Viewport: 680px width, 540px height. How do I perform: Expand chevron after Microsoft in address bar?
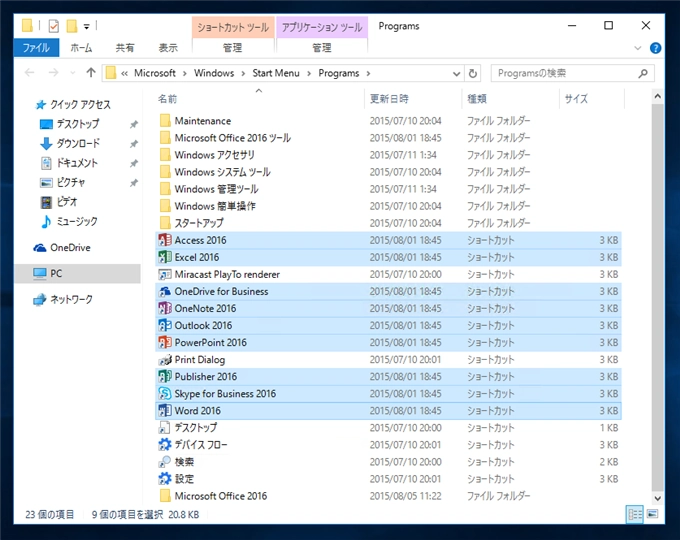tap(185, 73)
